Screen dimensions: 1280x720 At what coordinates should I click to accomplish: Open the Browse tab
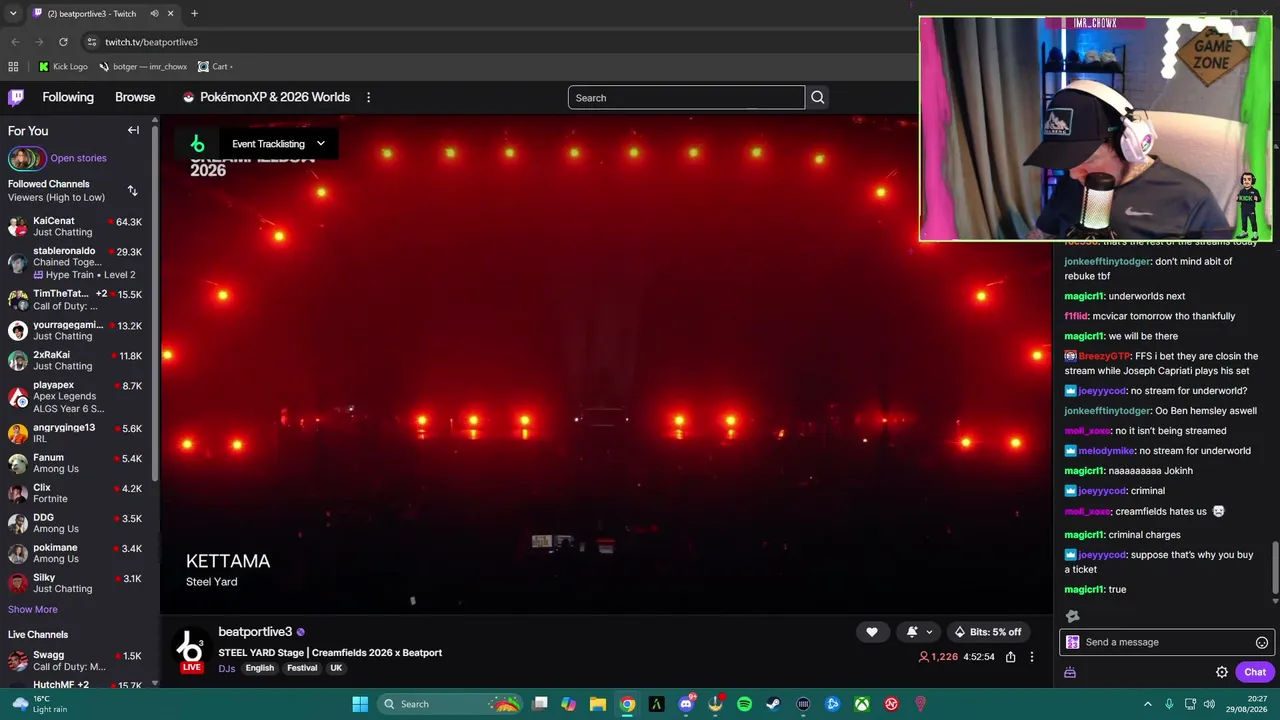point(135,97)
